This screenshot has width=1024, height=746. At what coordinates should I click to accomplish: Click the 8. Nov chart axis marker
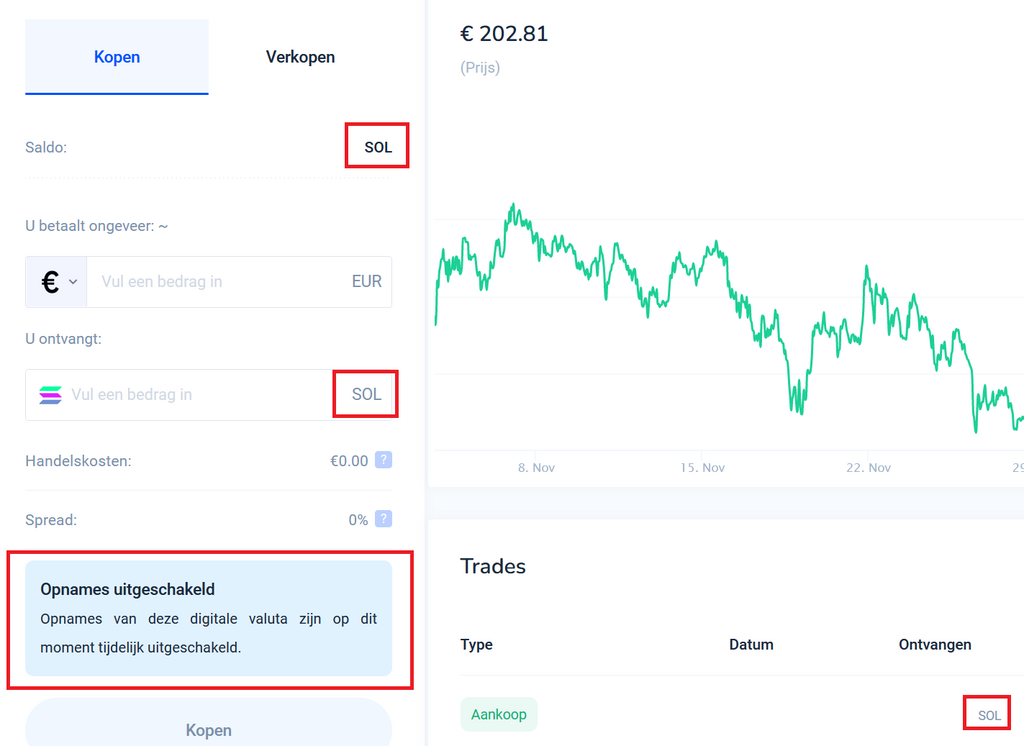coord(536,468)
